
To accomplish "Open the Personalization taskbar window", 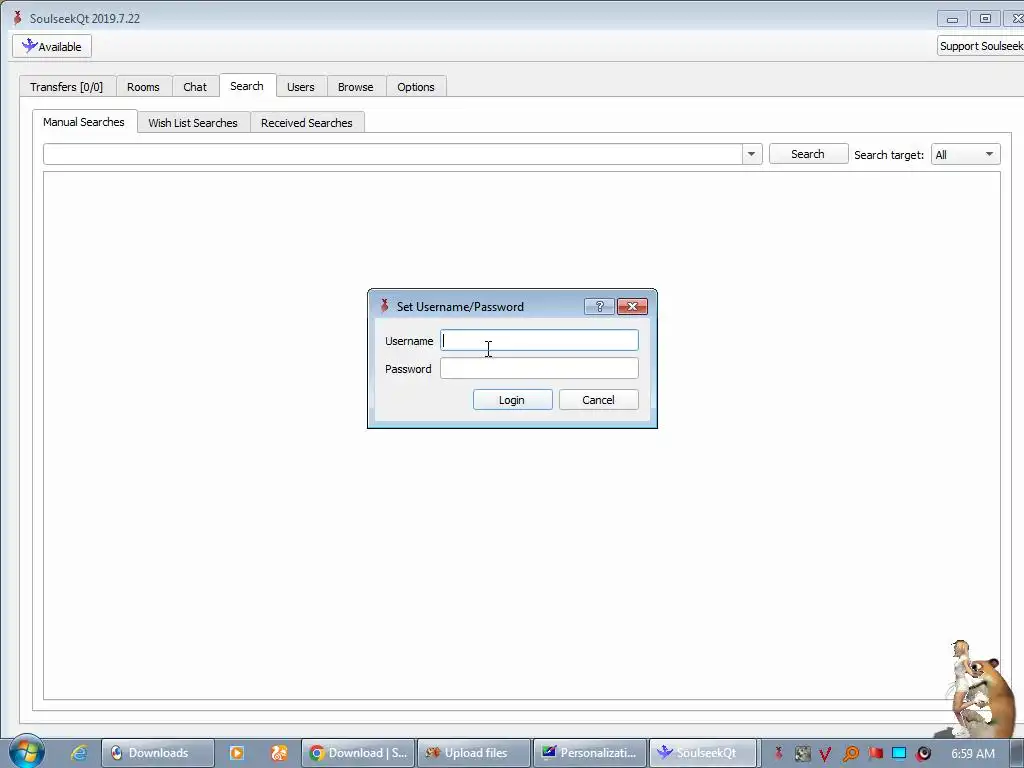I will point(590,753).
